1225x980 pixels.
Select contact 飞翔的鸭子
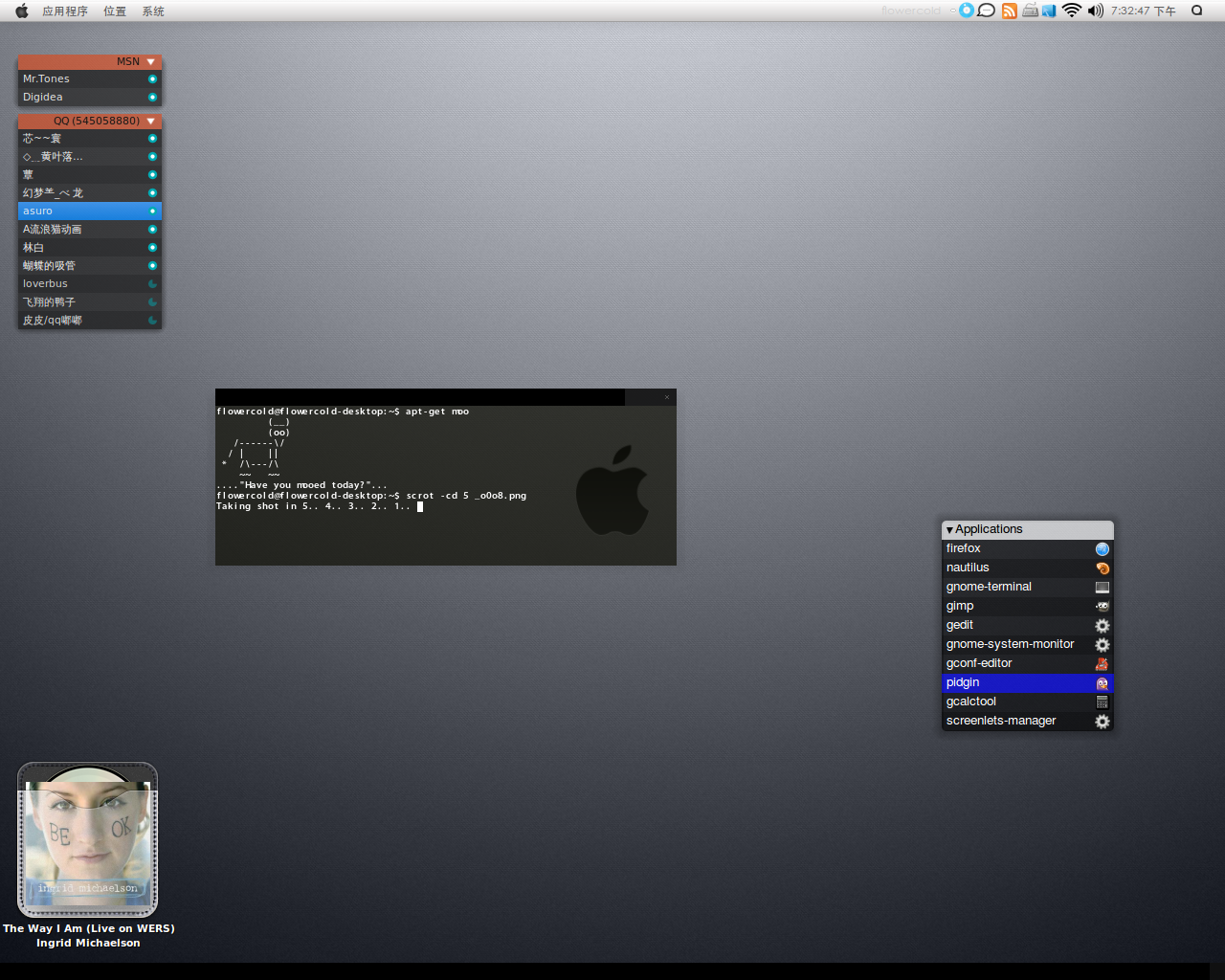[x=90, y=302]
